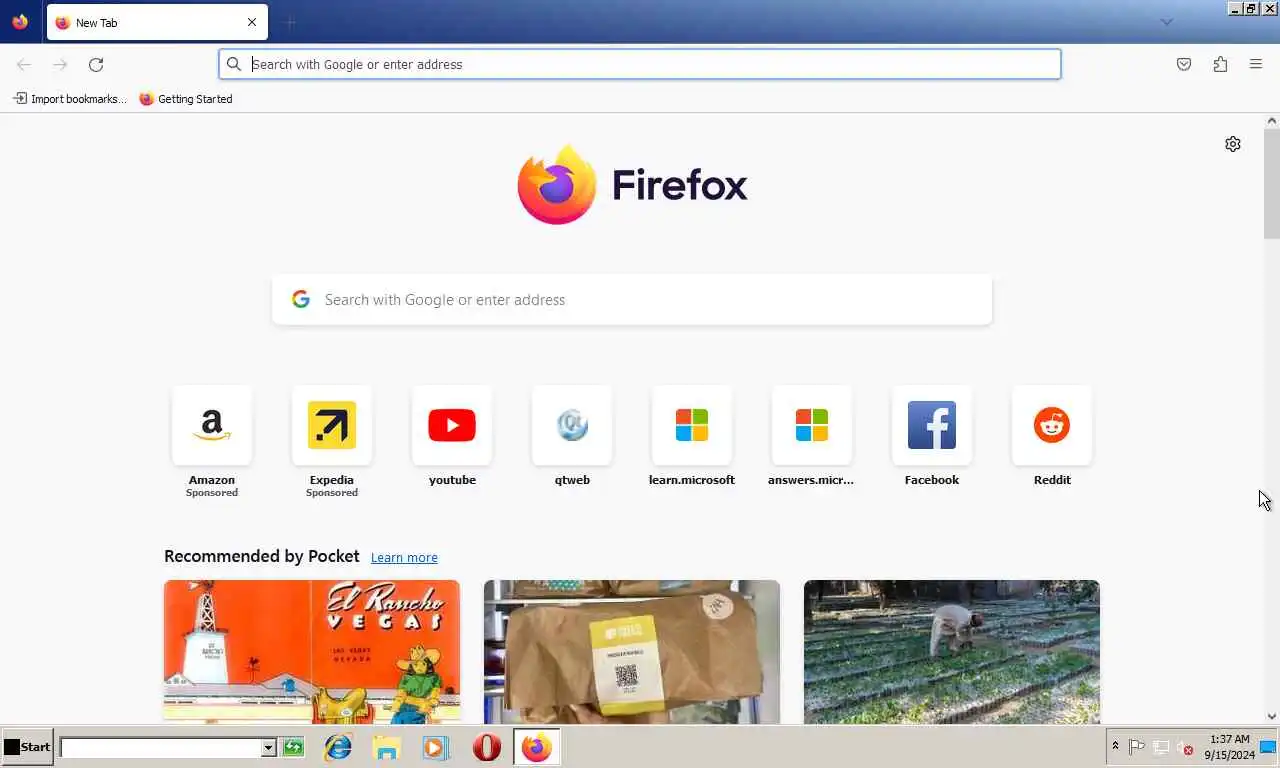
Task: Open File Explorer from taskbar
Action: coord(387,747)
